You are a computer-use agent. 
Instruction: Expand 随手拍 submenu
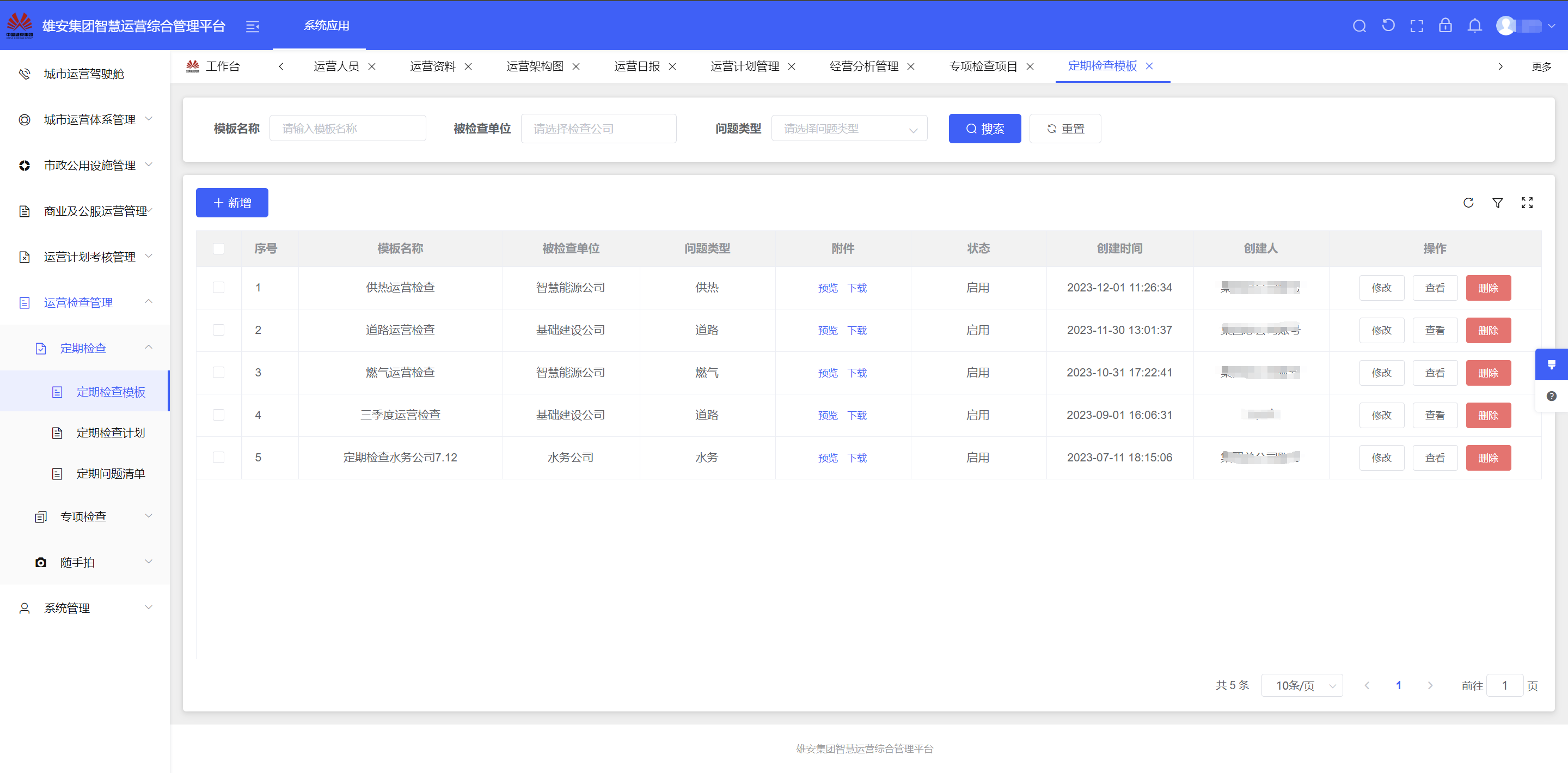85,562
